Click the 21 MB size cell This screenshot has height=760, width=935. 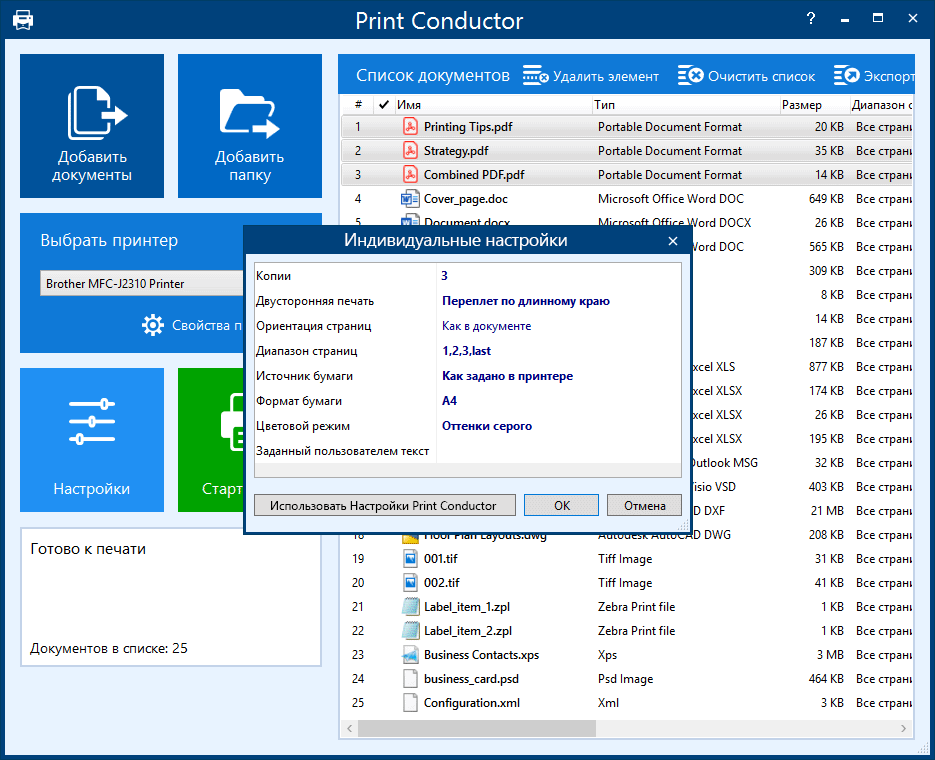coord(827,511)
